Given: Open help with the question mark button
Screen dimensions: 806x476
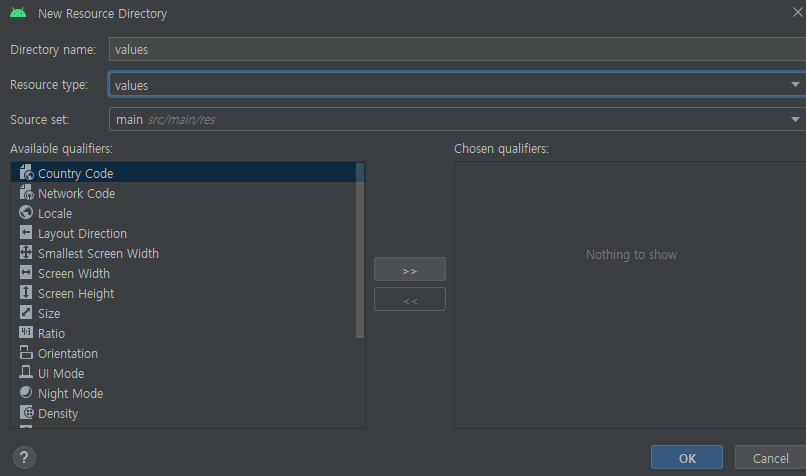Looking at the screenshot, I should tap(24, 457).
